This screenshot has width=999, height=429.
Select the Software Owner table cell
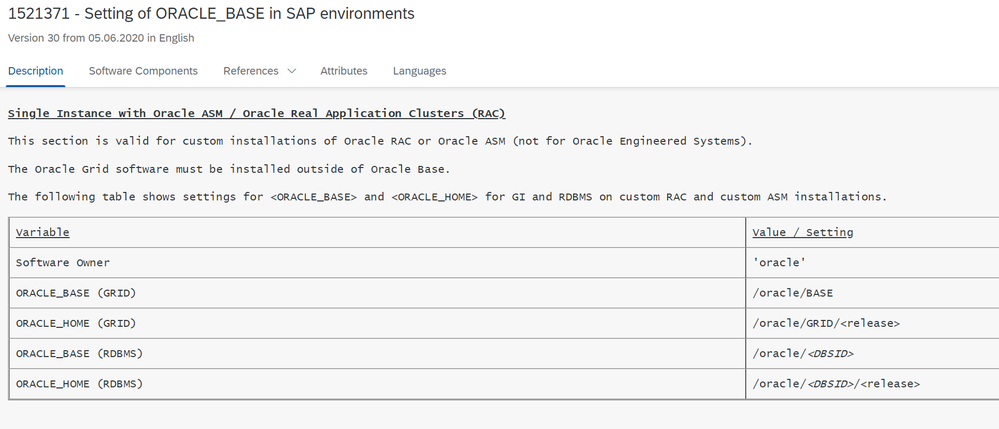pos(63,262)
